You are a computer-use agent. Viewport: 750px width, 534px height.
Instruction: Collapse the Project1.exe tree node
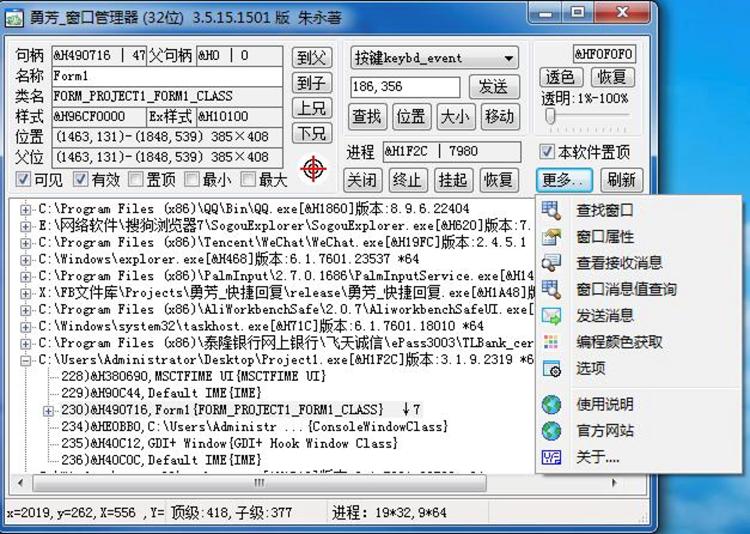tap(25, 360)
